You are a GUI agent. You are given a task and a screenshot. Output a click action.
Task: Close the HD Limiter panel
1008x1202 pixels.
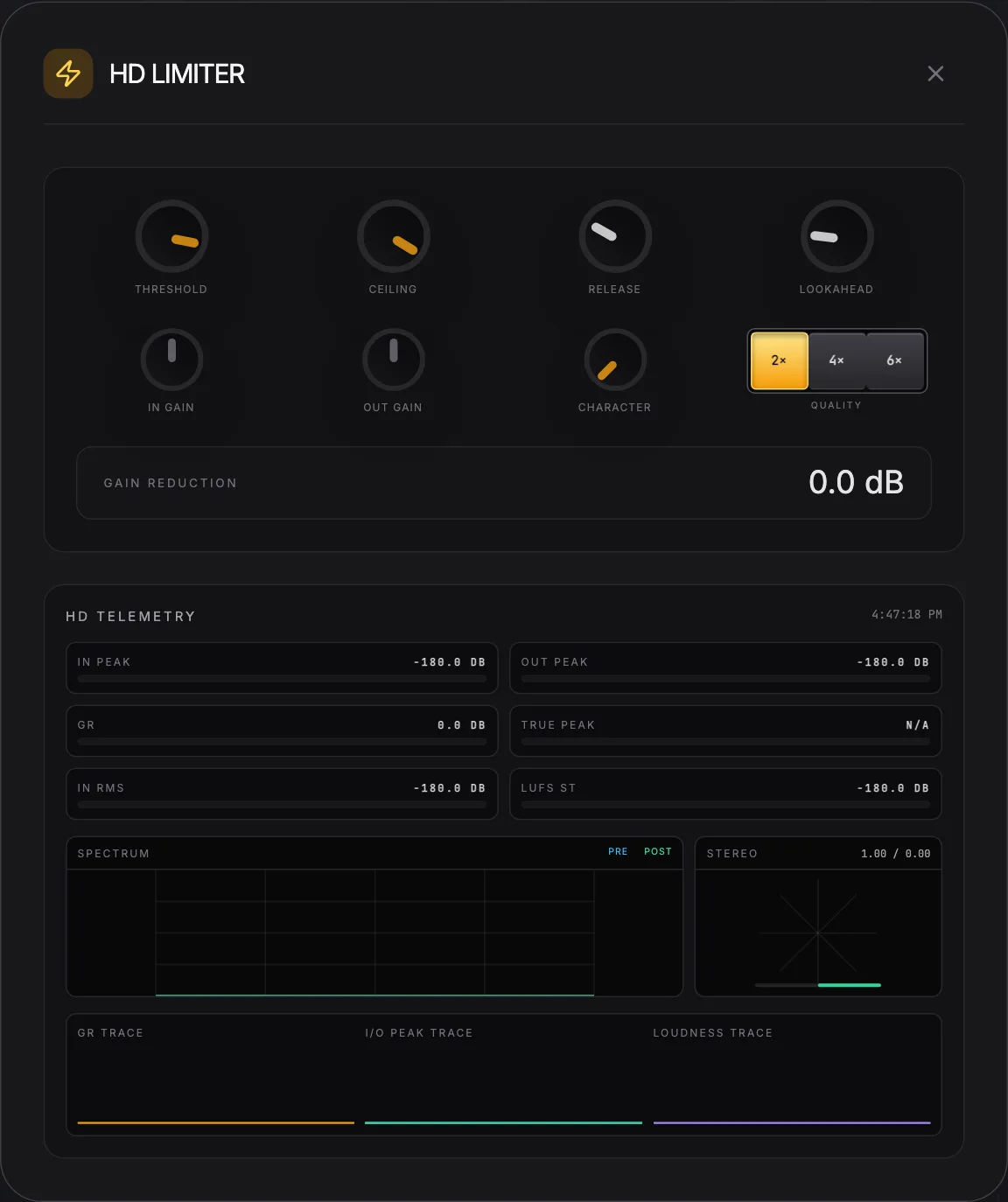[x=935, y=73]
